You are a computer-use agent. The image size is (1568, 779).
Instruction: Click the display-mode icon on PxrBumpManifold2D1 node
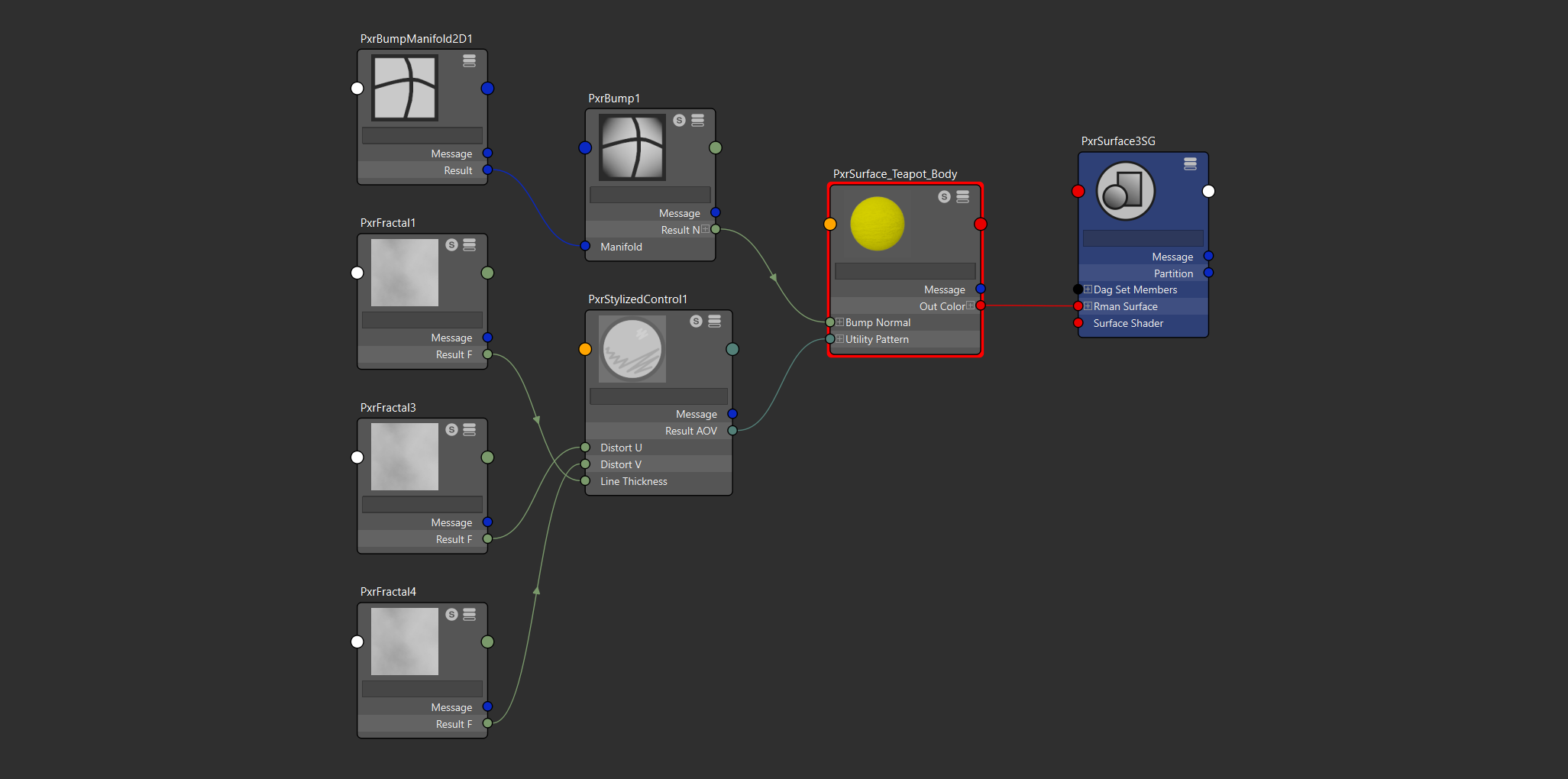tap(468, 62)
